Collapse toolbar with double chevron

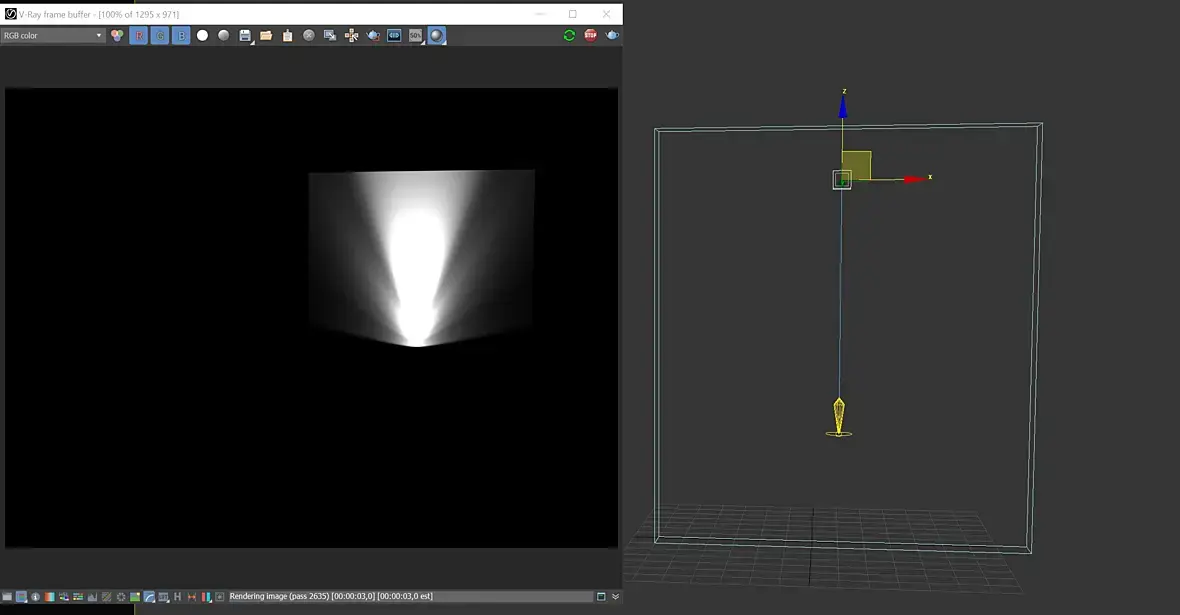pos(616,596)
